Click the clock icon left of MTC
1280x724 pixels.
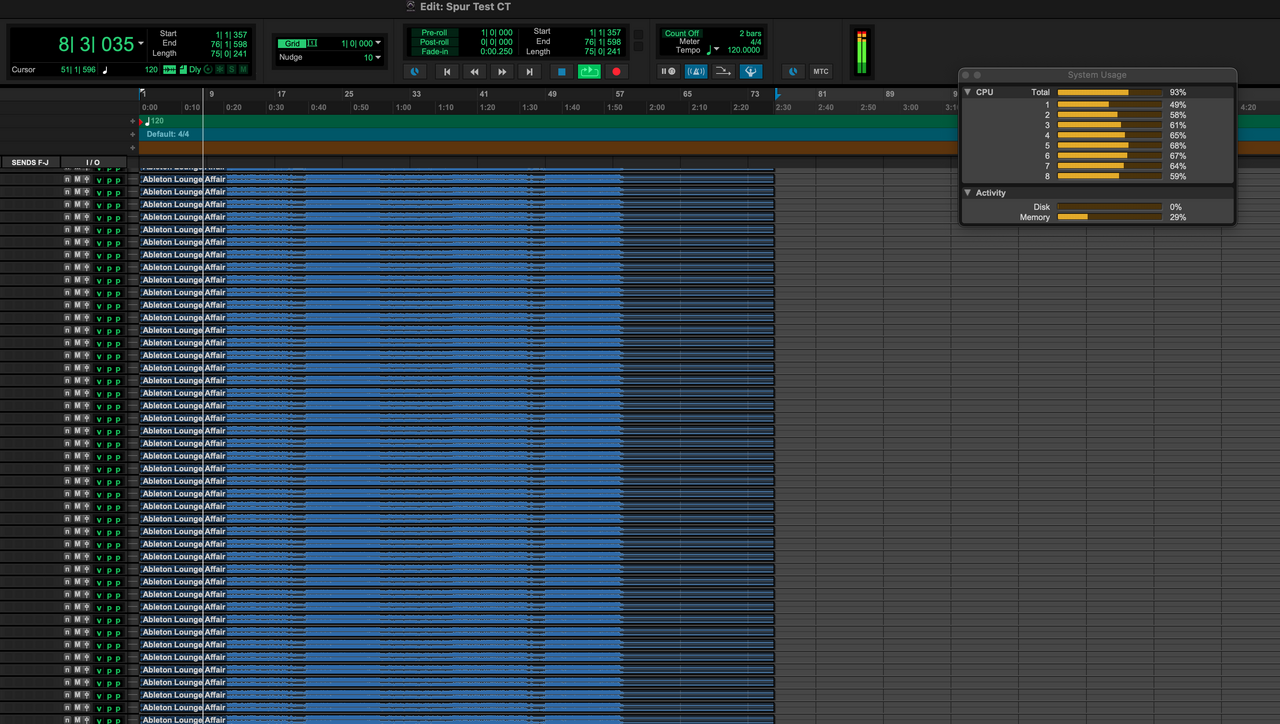pos(793,72)
